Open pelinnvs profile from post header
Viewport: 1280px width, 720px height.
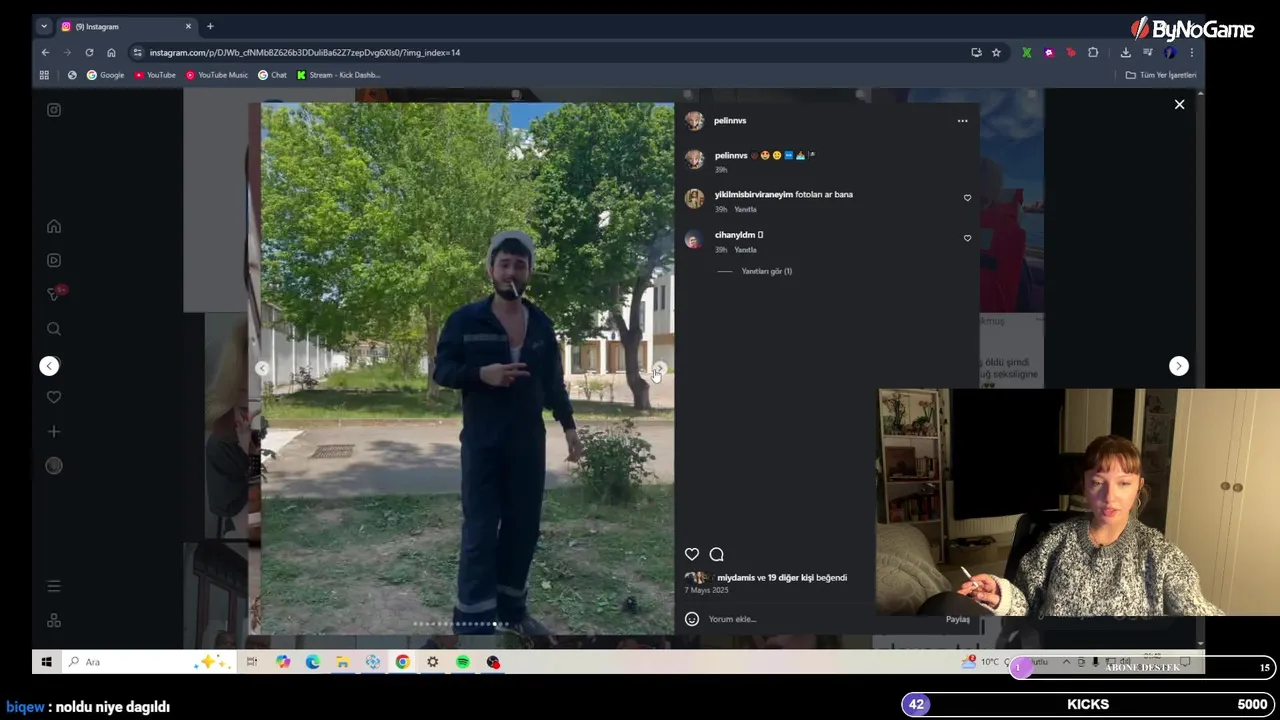point(730,121)
